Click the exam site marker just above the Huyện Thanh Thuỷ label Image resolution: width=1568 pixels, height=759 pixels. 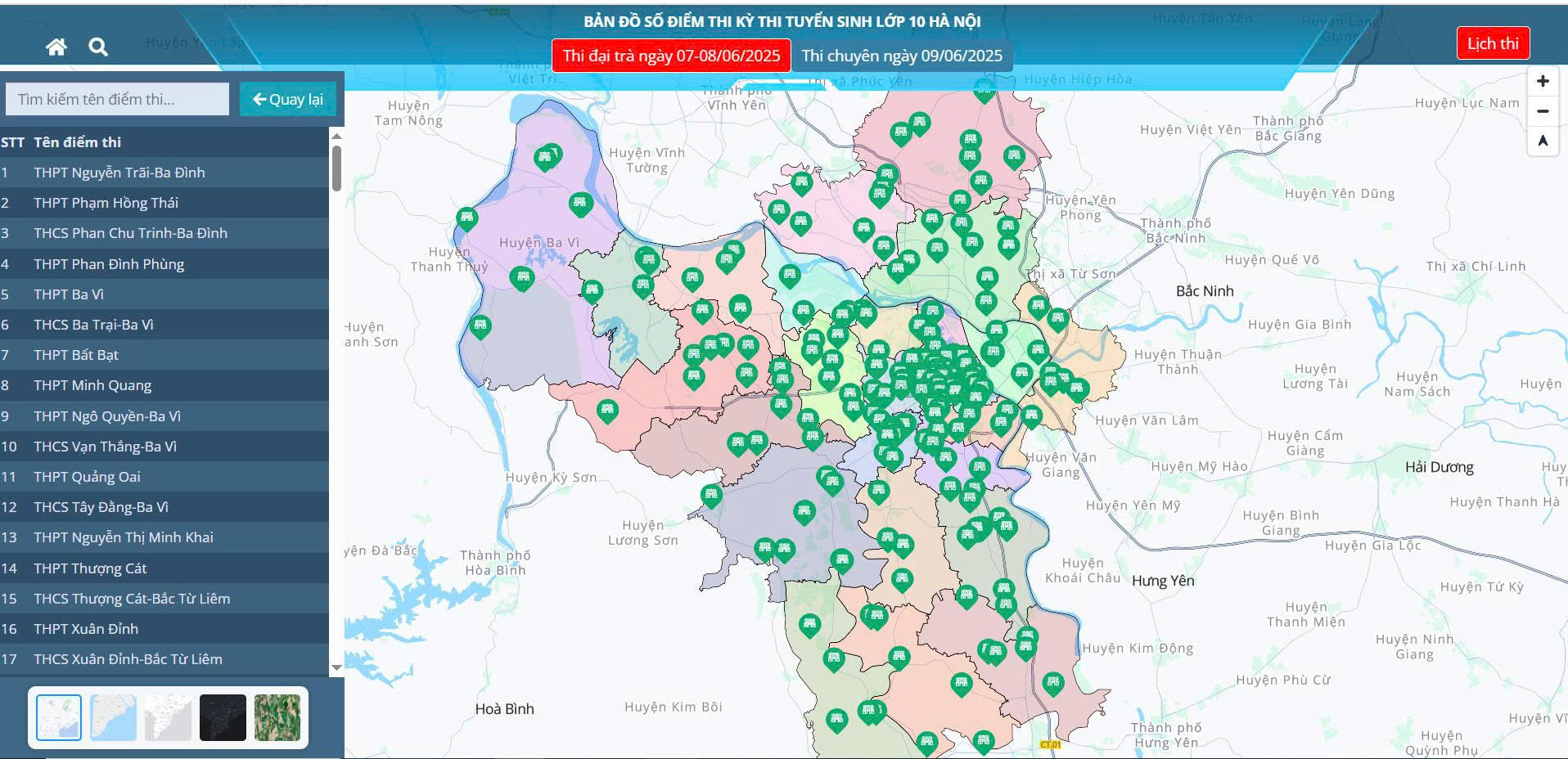(x=466, y=218)
